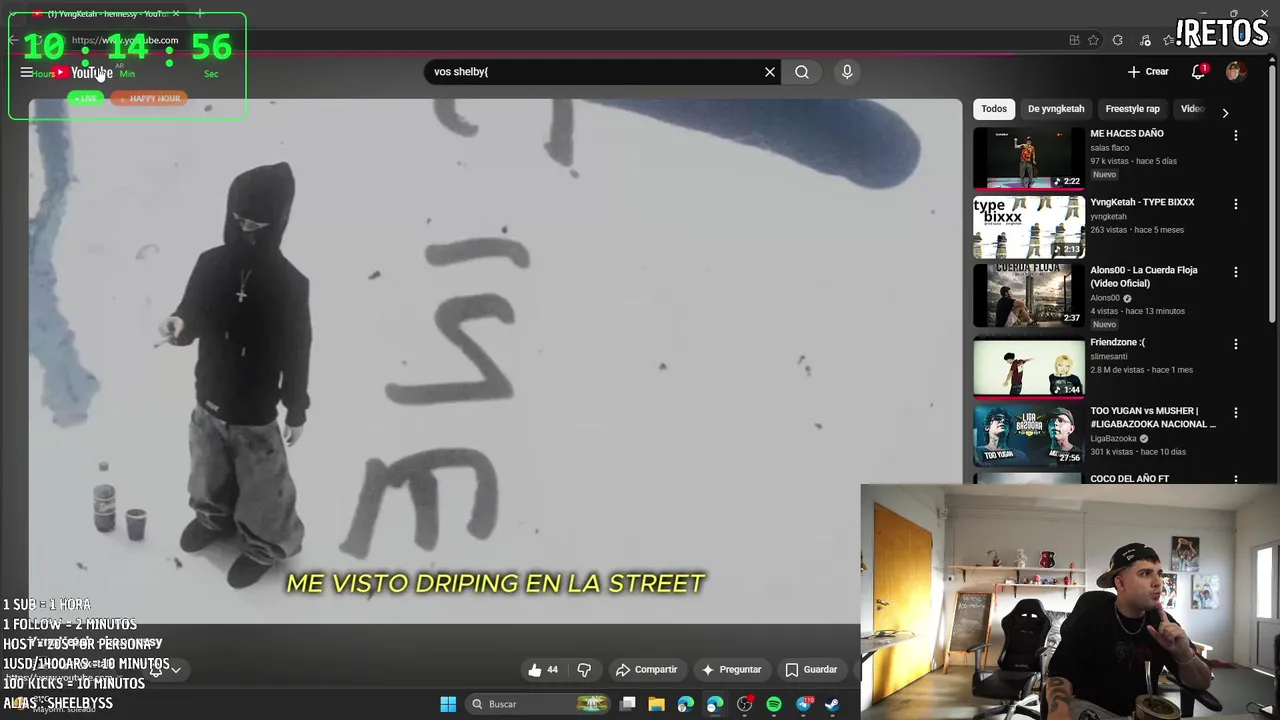Open options menu for TOO YUGAN vs MUSHER
Image resolution: width=1280 pixels, height=720 pixels.
coord(1236,412)
